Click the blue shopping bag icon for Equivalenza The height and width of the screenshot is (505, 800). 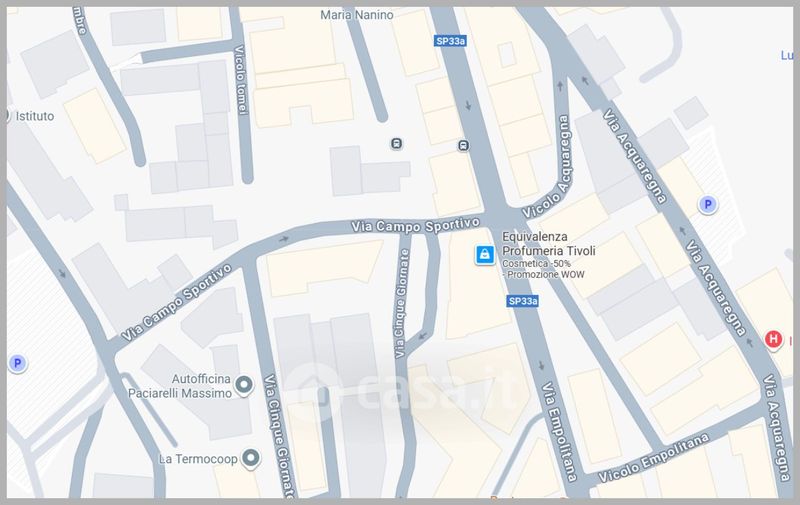[485, 255]
